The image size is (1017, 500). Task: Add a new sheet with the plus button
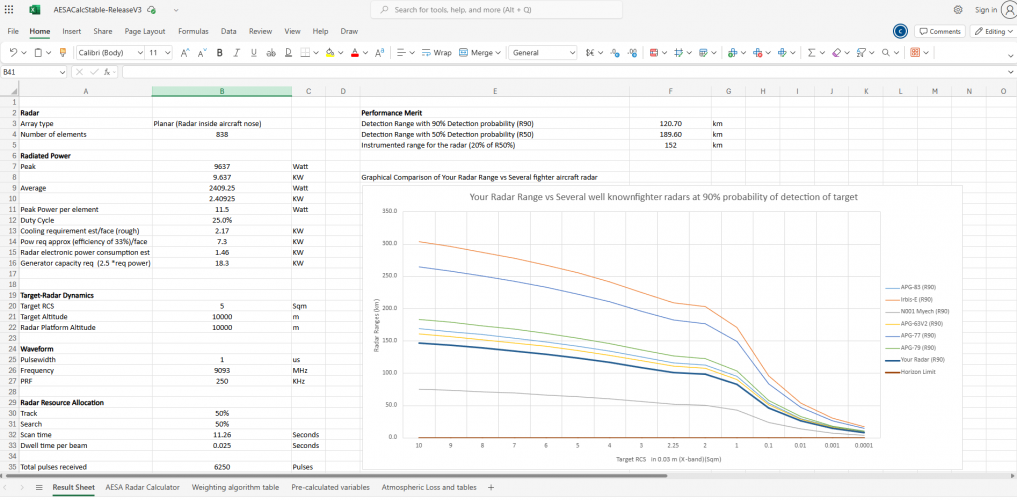(491, 487)
